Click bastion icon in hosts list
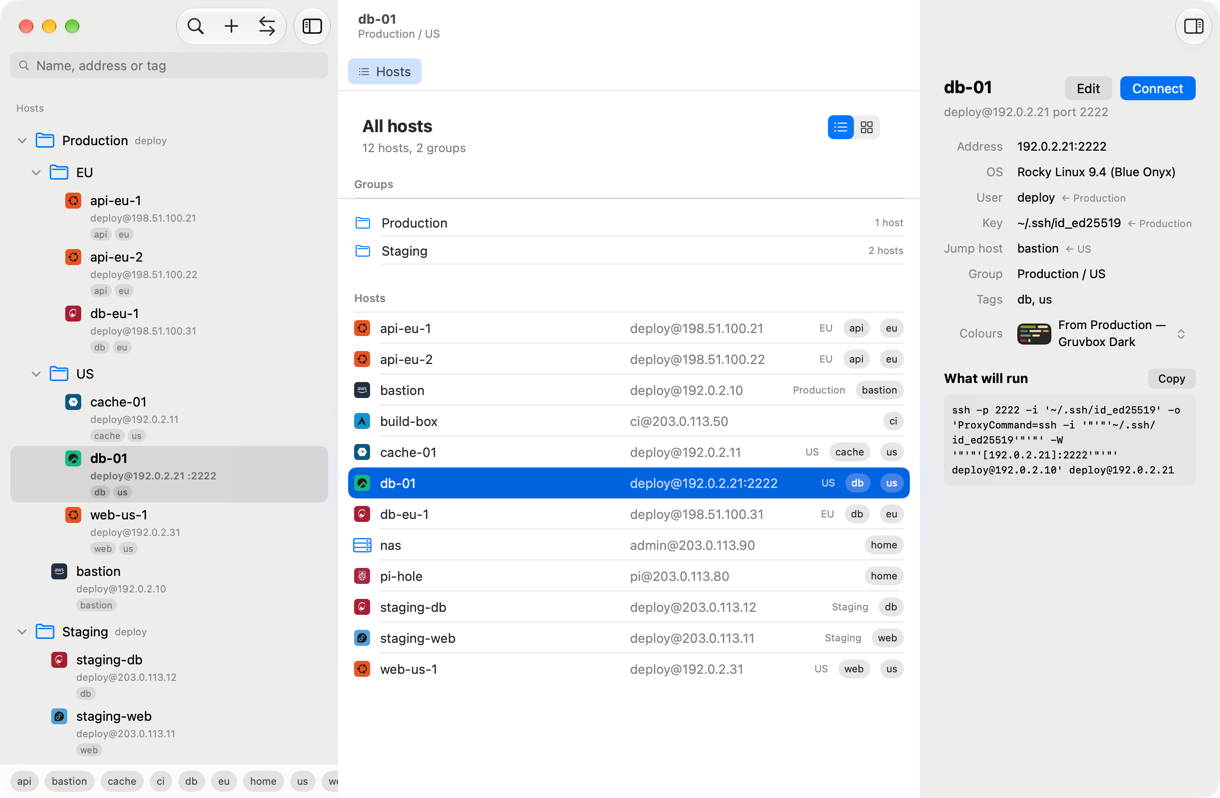 tap(362, 391)
